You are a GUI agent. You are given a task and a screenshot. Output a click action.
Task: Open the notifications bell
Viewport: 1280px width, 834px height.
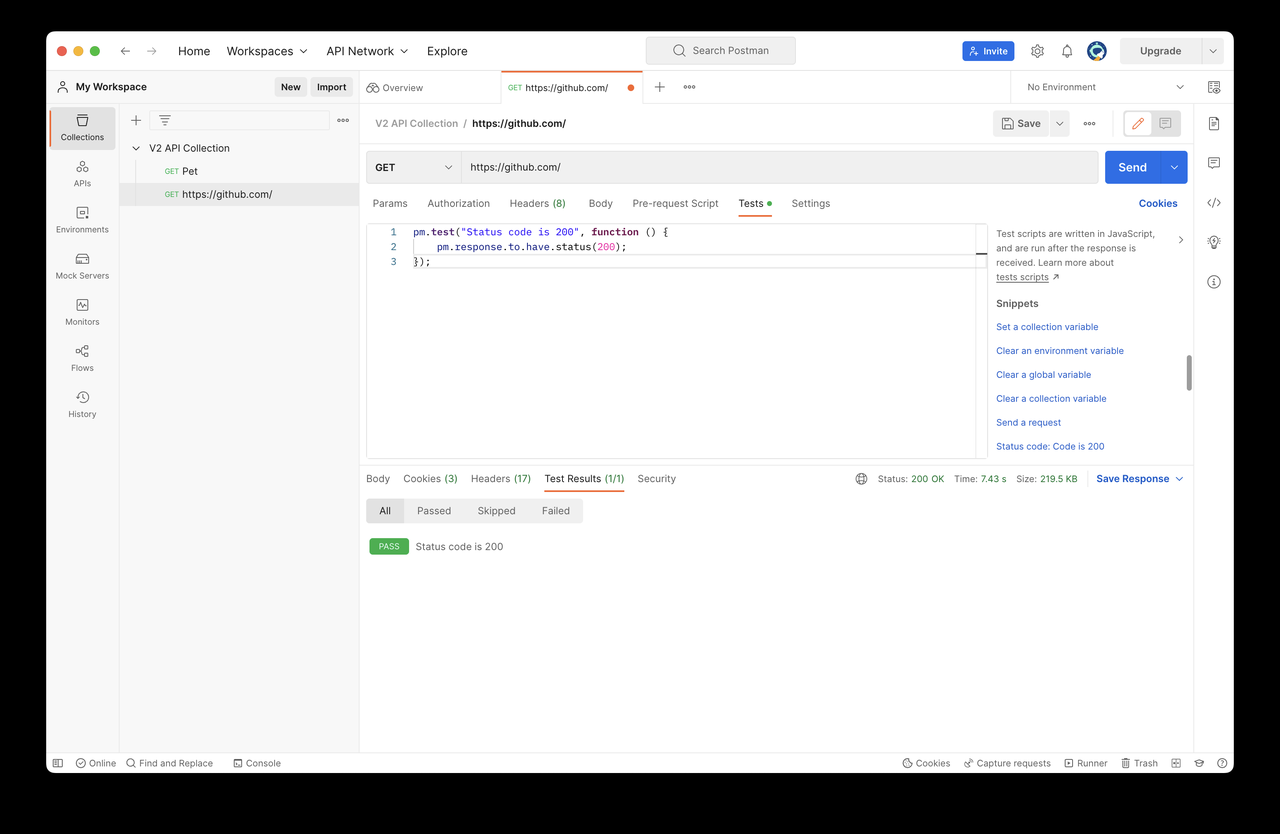click(x=1067, y=51)
